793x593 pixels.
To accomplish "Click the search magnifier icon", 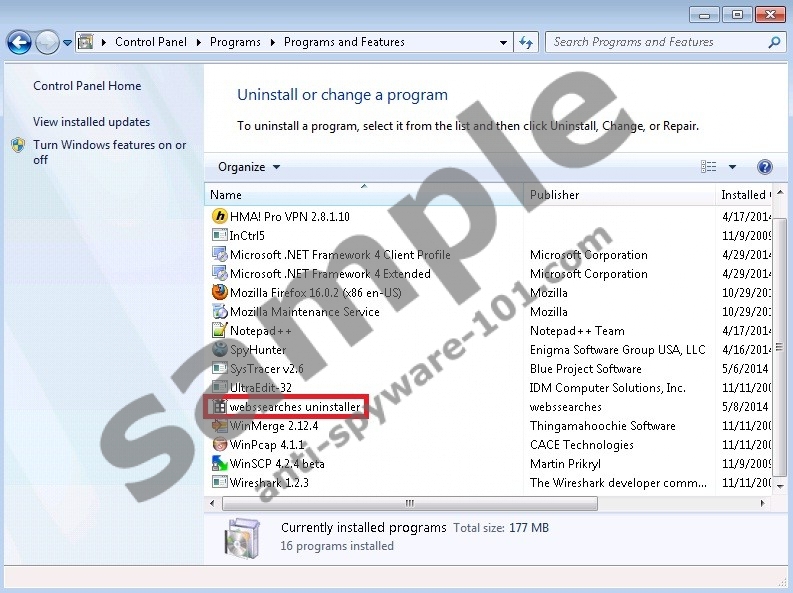I will click(x=773, y=42).
